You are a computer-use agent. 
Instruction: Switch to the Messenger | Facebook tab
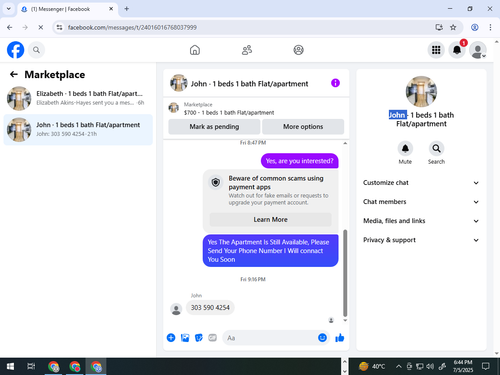(x=67, y=9)
